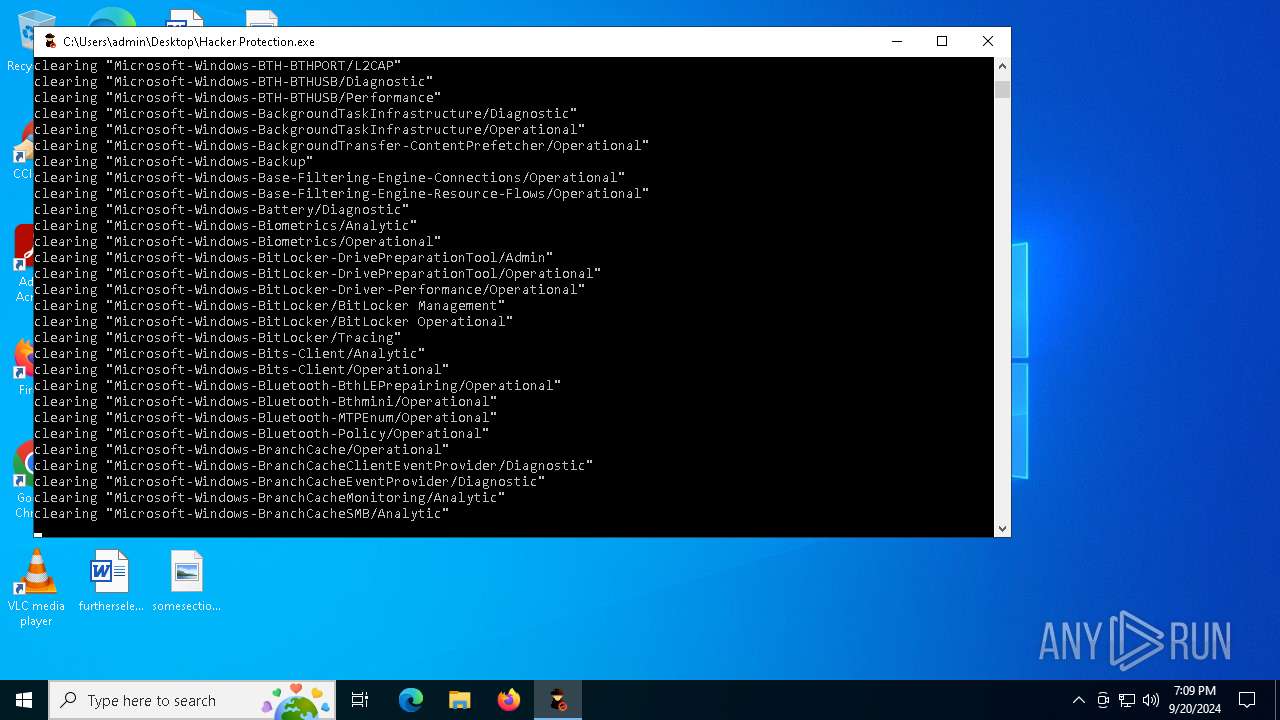
Task: Click the "Microsoft-Windows-Backup" console line
Action: pos(174,161)
